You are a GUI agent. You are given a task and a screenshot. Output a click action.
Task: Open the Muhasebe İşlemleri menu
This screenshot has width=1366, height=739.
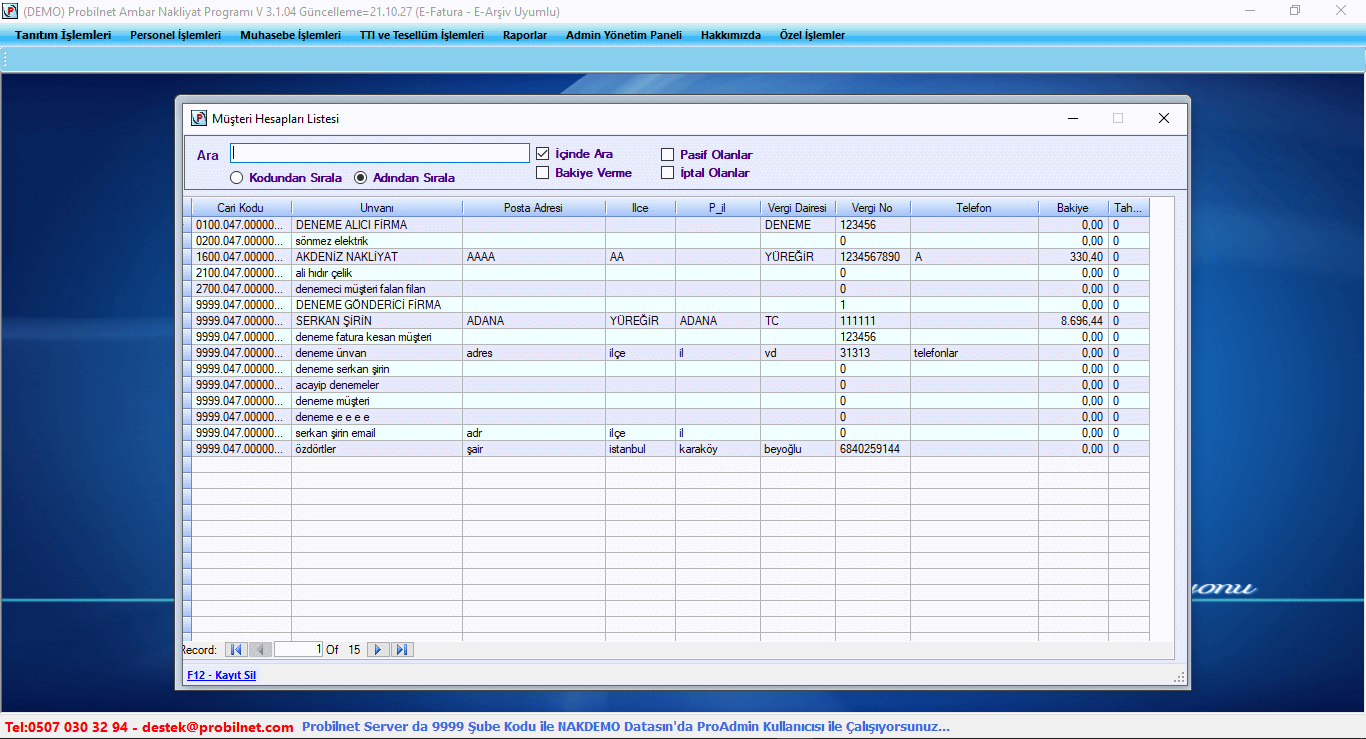pyautogui.click(x=290, y=35)
